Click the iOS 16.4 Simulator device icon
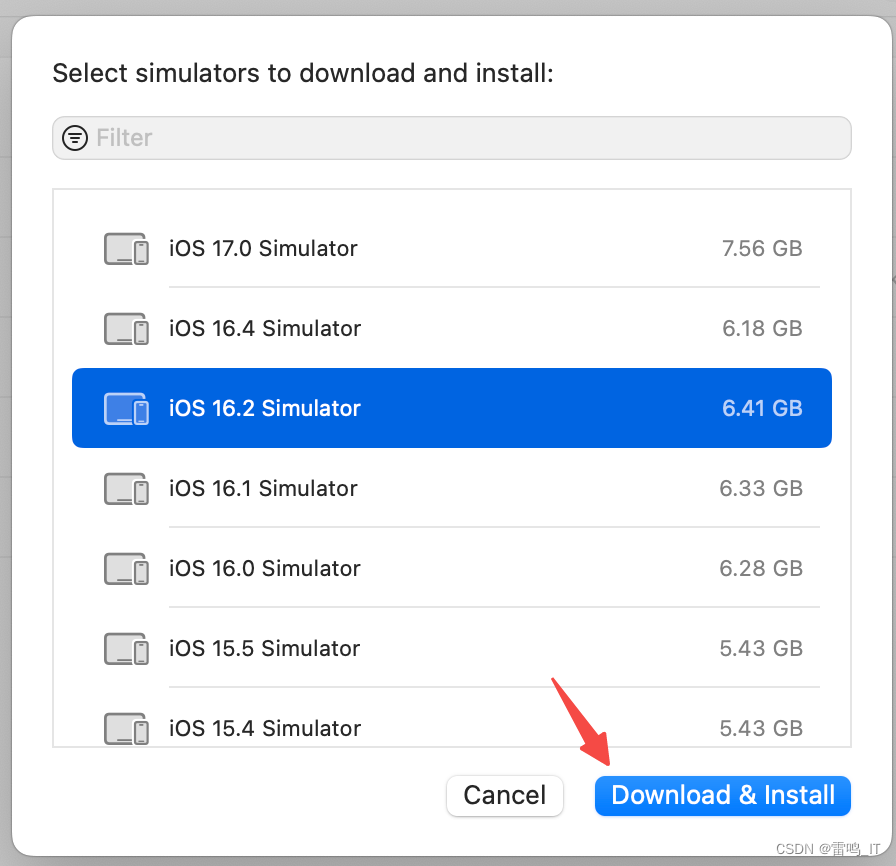Screen dimensions: 896x866 126,329
